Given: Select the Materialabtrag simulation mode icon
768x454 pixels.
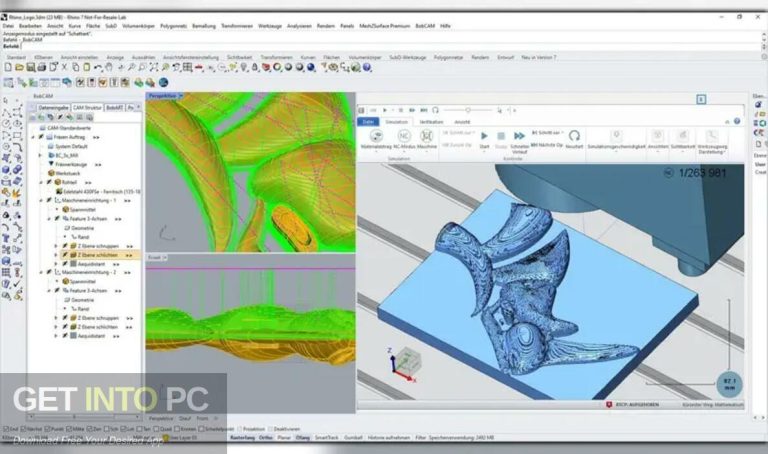Looking at the screenshot, I should (377, 136).
